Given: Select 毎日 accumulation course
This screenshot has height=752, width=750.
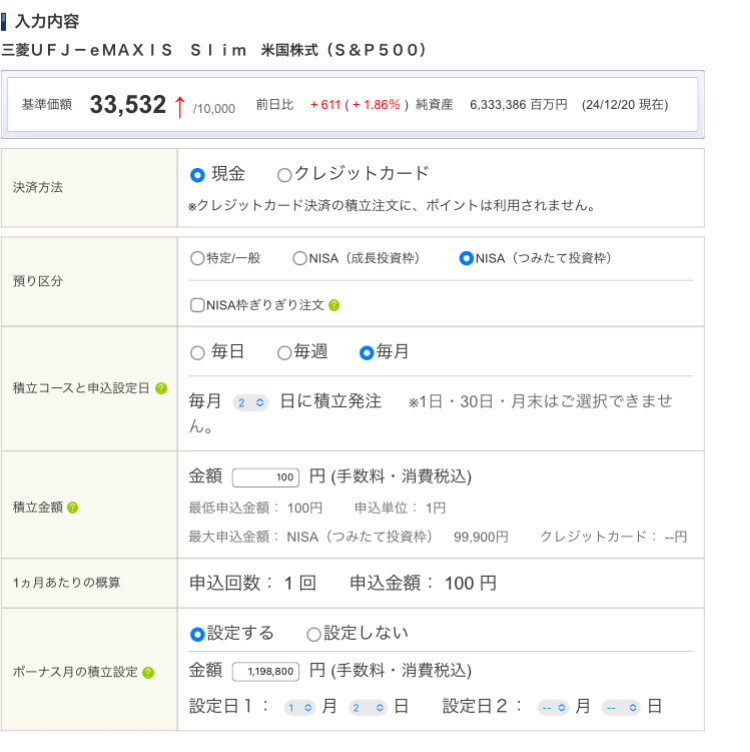Looking at the screenshot, I should tap(198, 352).
